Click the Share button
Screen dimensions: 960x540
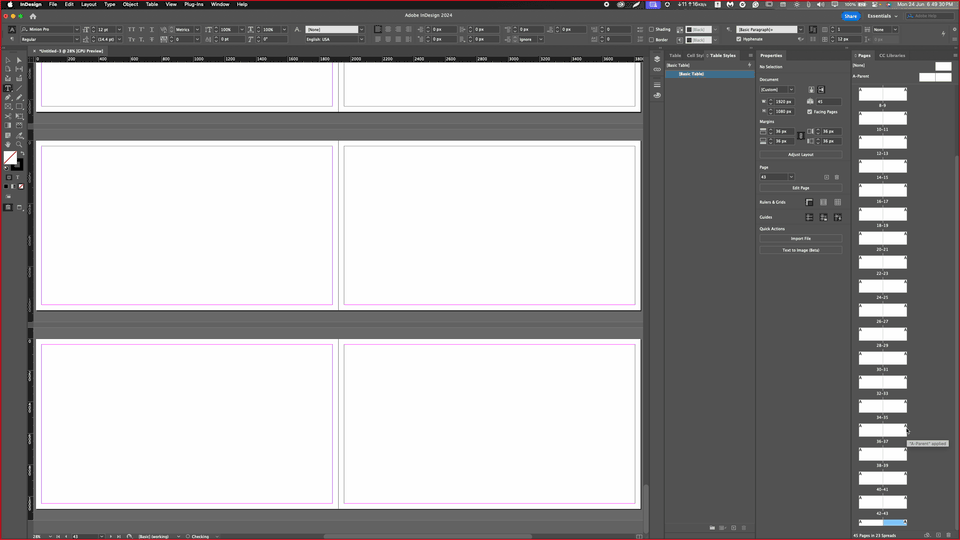(x=850, y=17)
